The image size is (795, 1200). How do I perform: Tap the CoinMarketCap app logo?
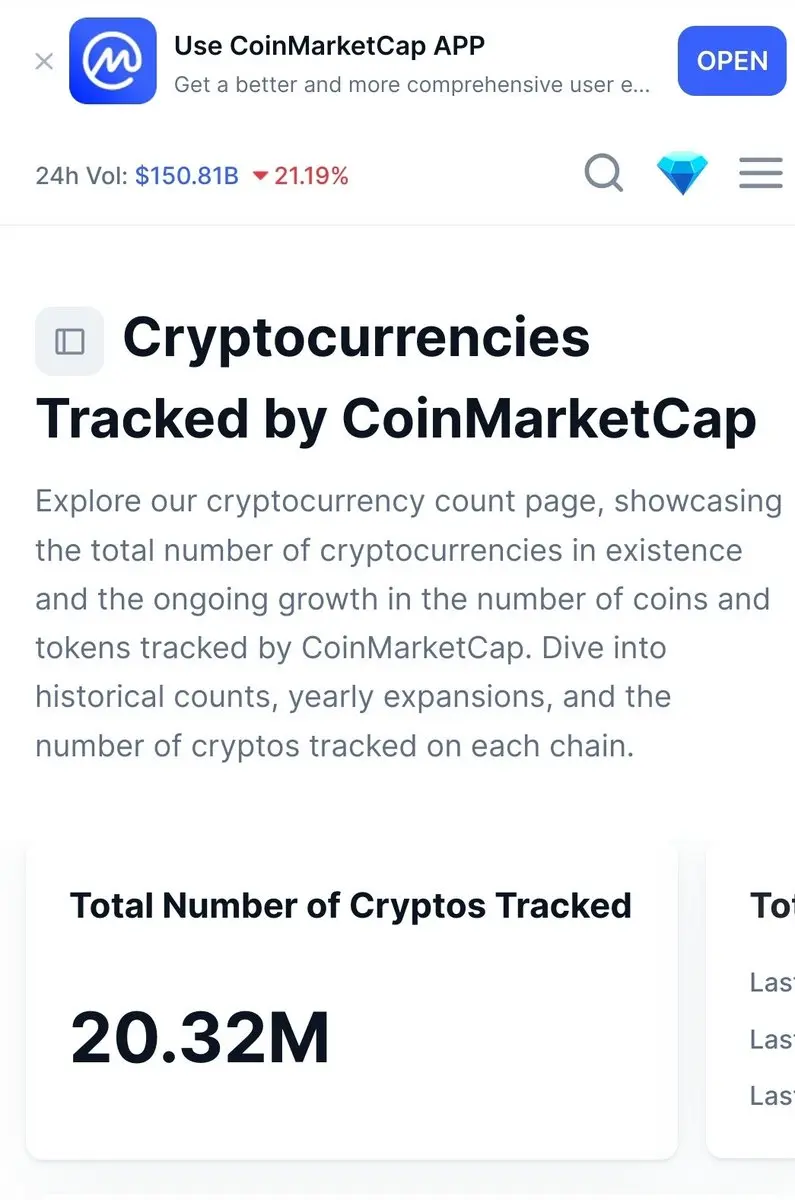pos(113,61)
